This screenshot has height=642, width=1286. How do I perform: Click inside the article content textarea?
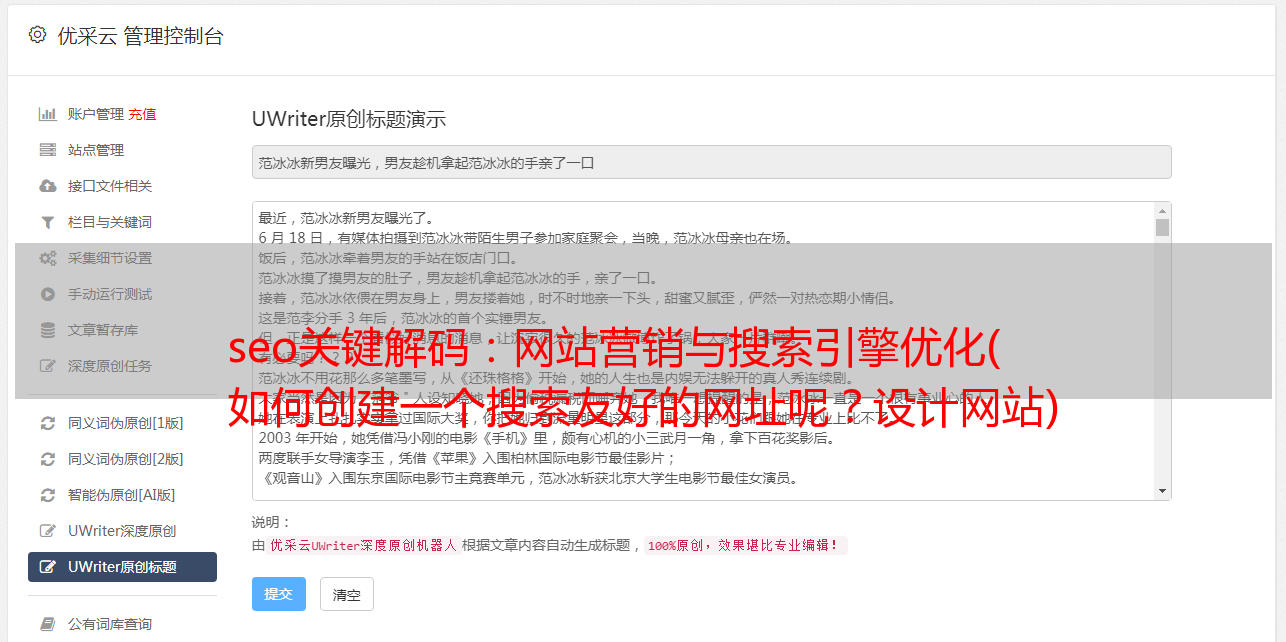pos(703,351)
